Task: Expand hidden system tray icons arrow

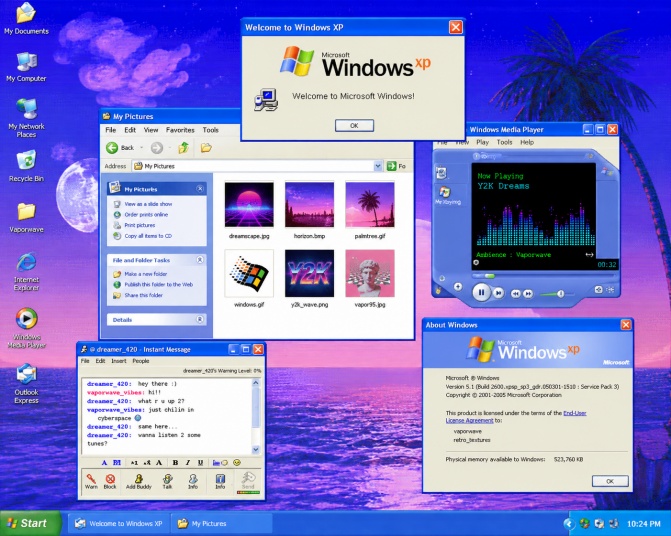Action: (x=569, y=524)
